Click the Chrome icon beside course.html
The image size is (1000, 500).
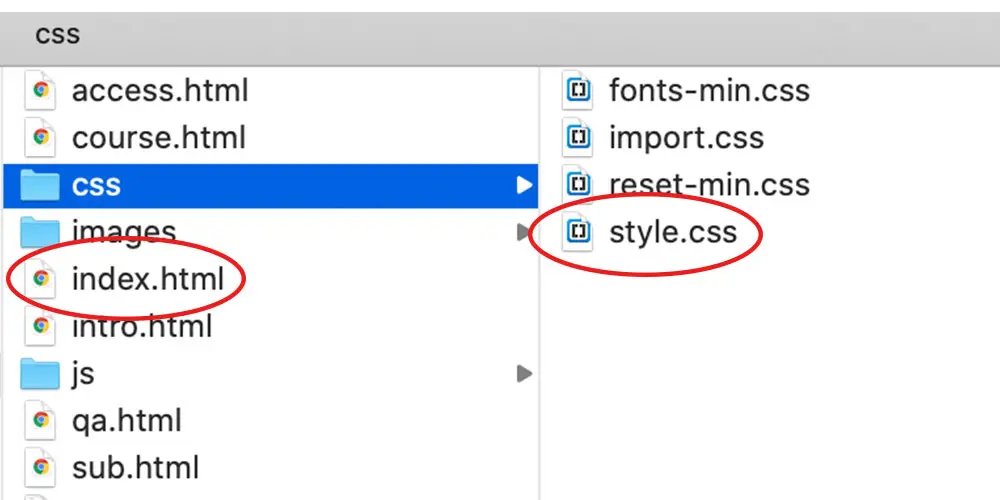(x=40, y=138)
